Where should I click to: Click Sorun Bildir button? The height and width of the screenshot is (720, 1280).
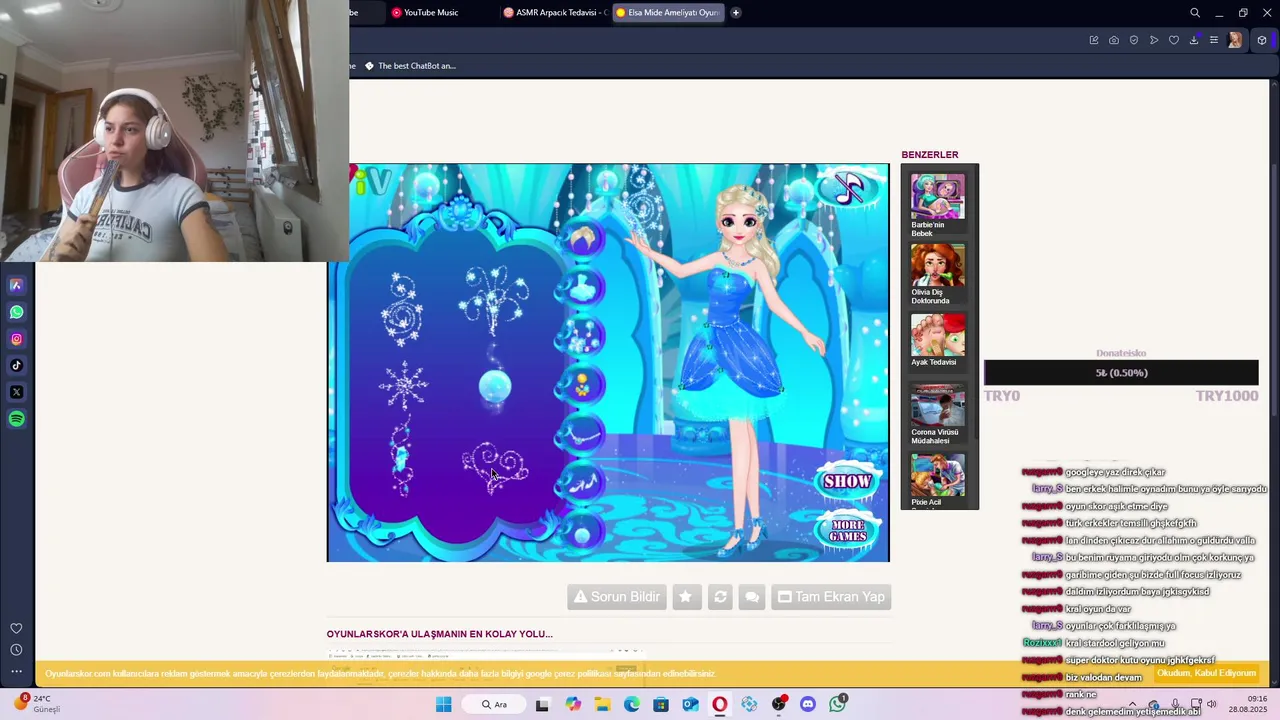coord(617,597)
